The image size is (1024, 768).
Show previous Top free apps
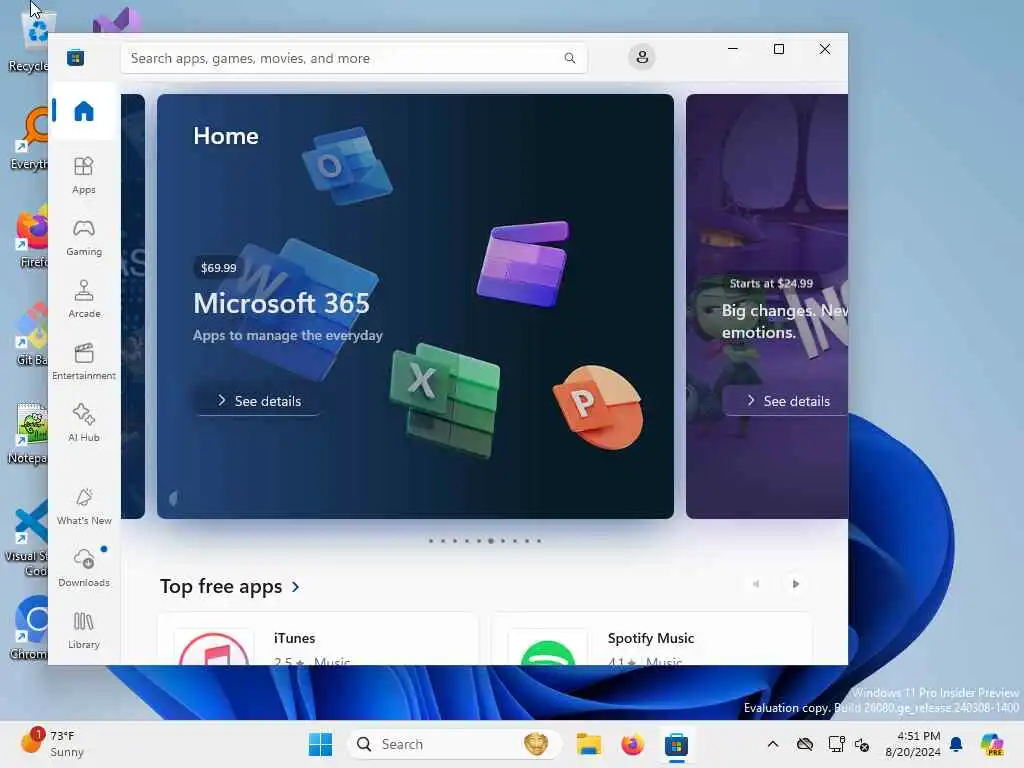click(x=756, y=584)
